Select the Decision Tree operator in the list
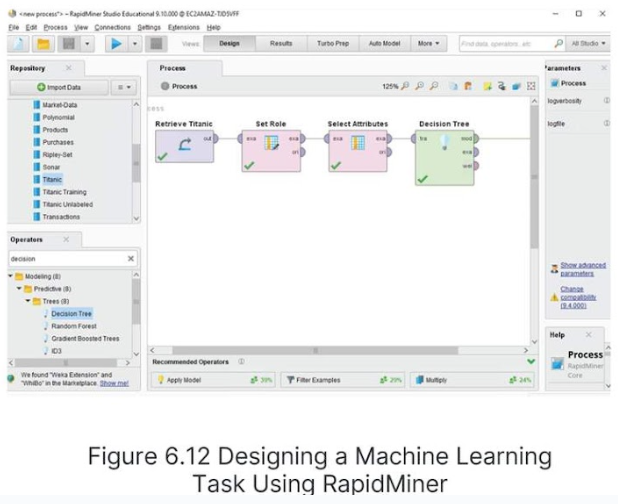Screen dimensions: 618x504 [x=71, y=314]
